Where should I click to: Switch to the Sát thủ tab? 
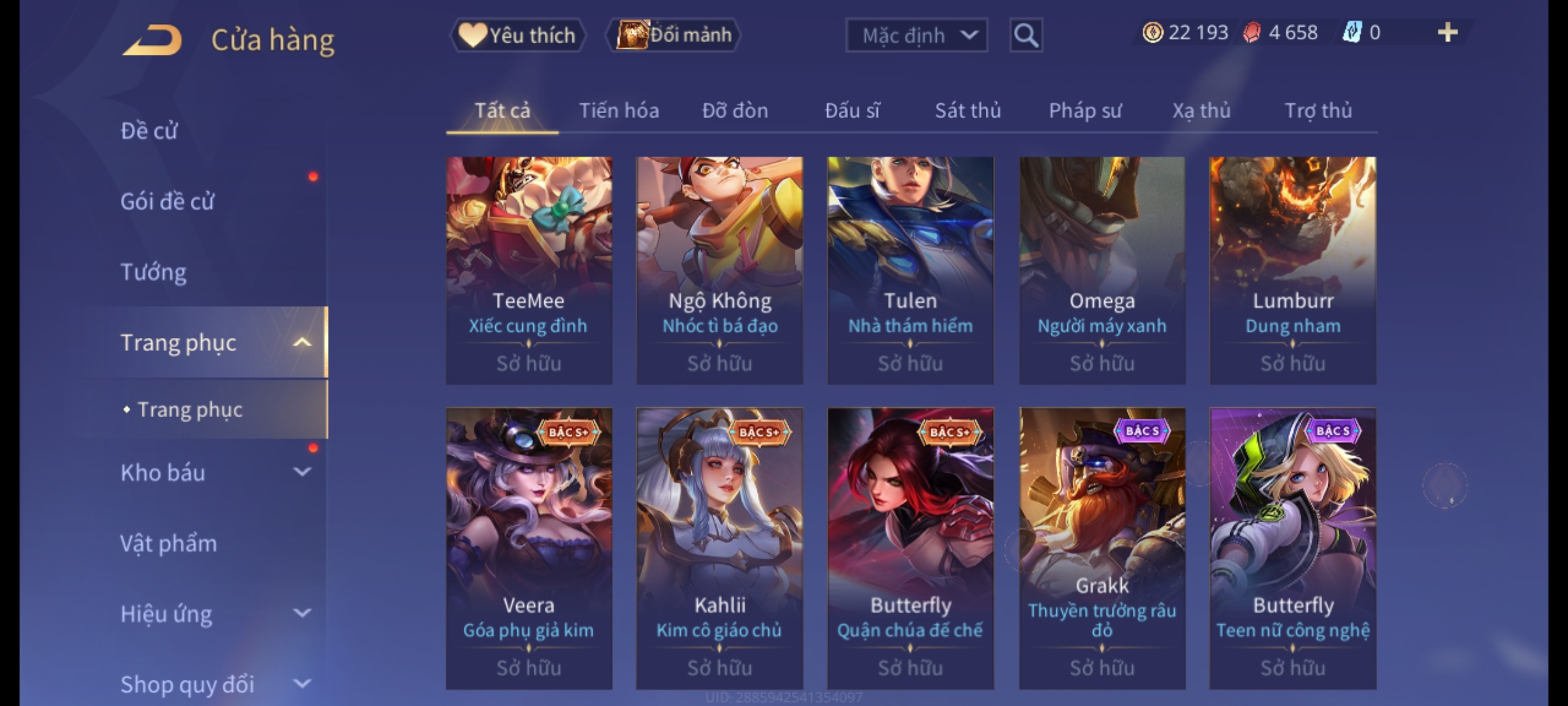[x=968, y=110]
